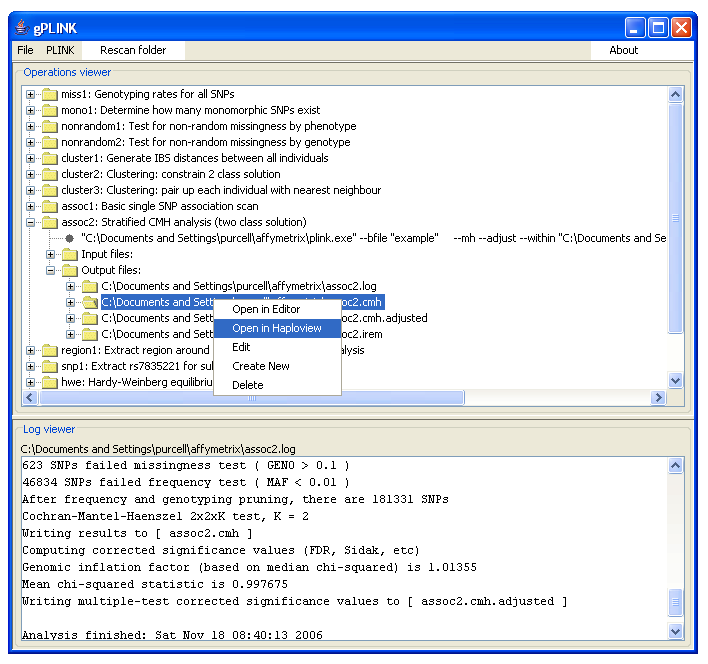The width and height of the screenshot is (708, 664).
Task: Click the selected assoc2.cmh folder icon
Action: click(x=90, y=302)
